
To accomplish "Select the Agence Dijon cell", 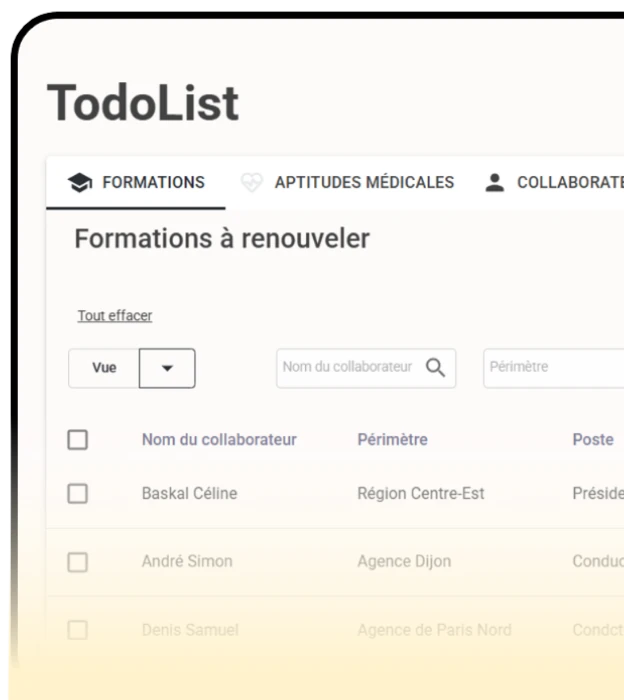I will pyautogui.click(x=404, y=562).
